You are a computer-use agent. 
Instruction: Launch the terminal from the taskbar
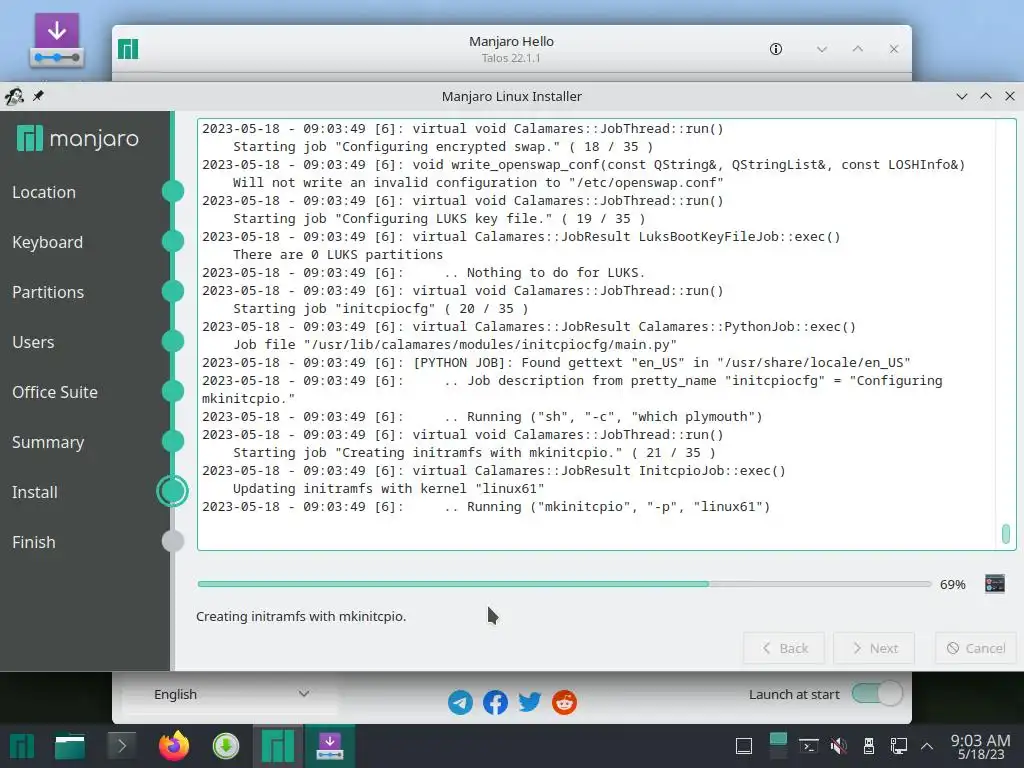121,746
